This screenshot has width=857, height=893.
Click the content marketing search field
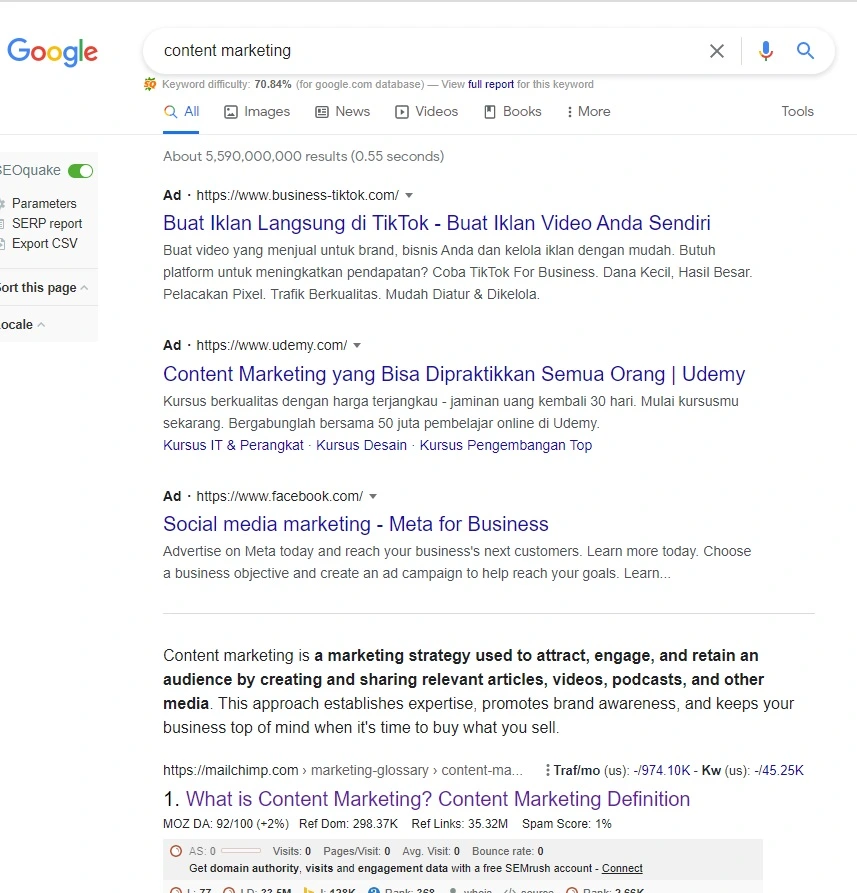click(x=421, y=51)
